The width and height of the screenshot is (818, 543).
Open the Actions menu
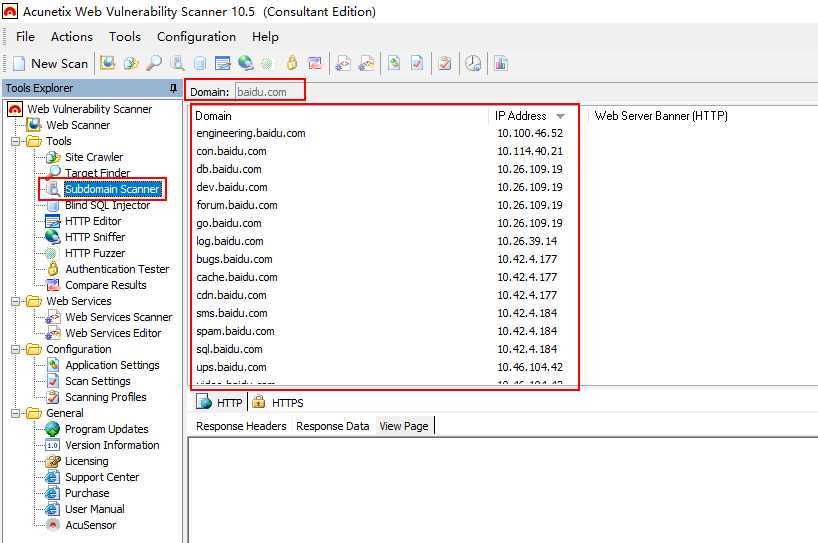coord(71,37)
